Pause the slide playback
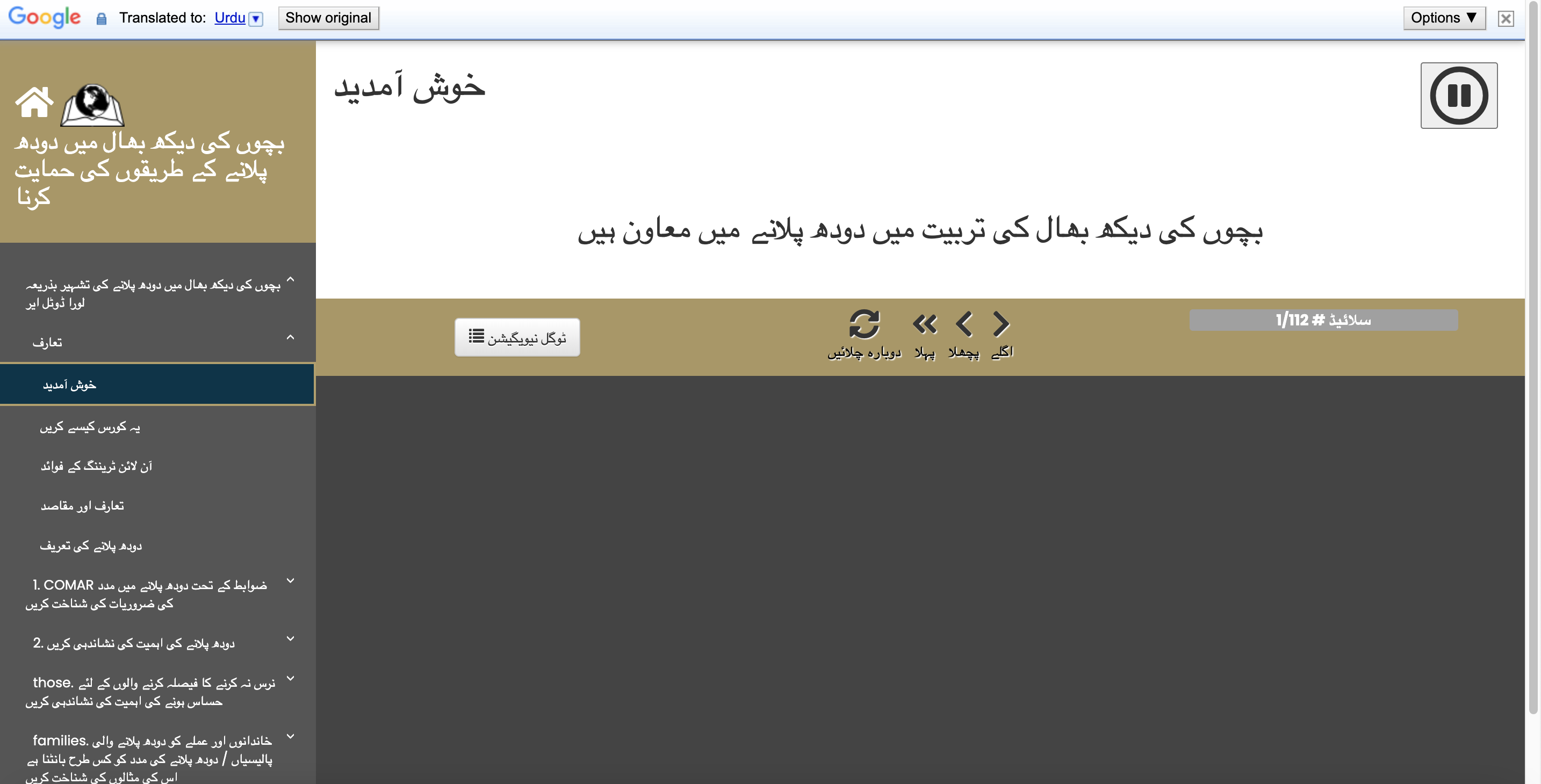1541x784 pixels. click(x=1458, y=96)
